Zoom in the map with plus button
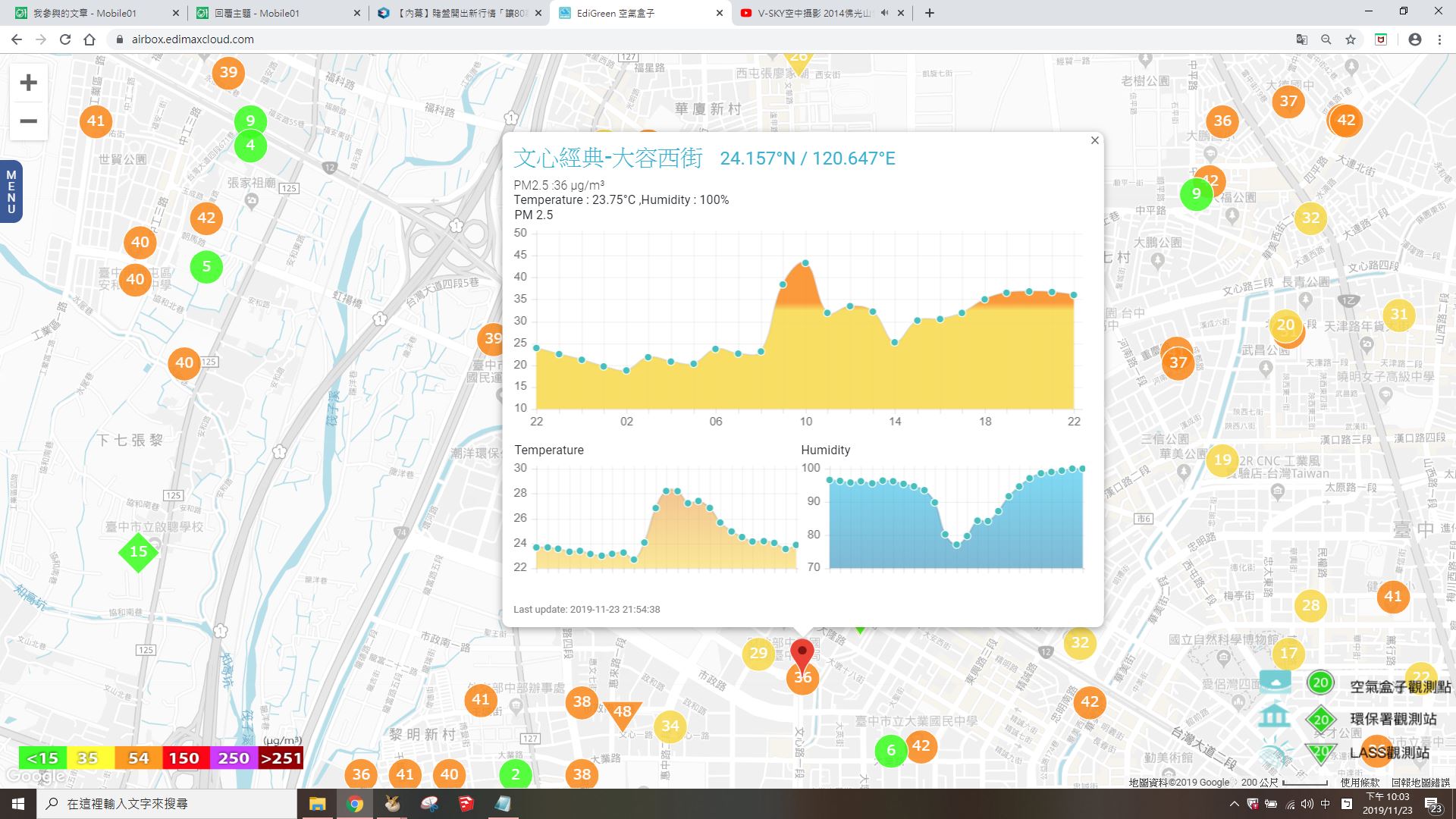Image resolution: width=1456 pixels, height=819 pixels. click(x=28, y=82)
